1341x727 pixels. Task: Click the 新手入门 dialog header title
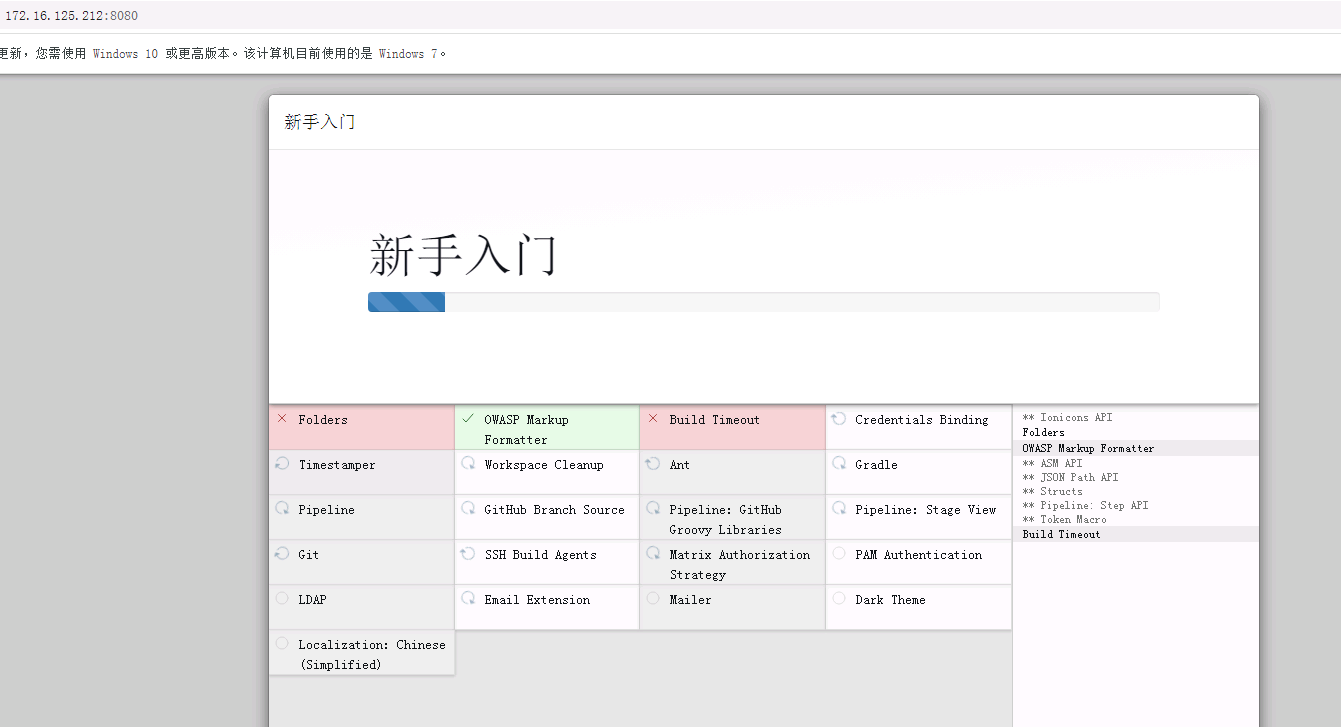pos(320,122)
